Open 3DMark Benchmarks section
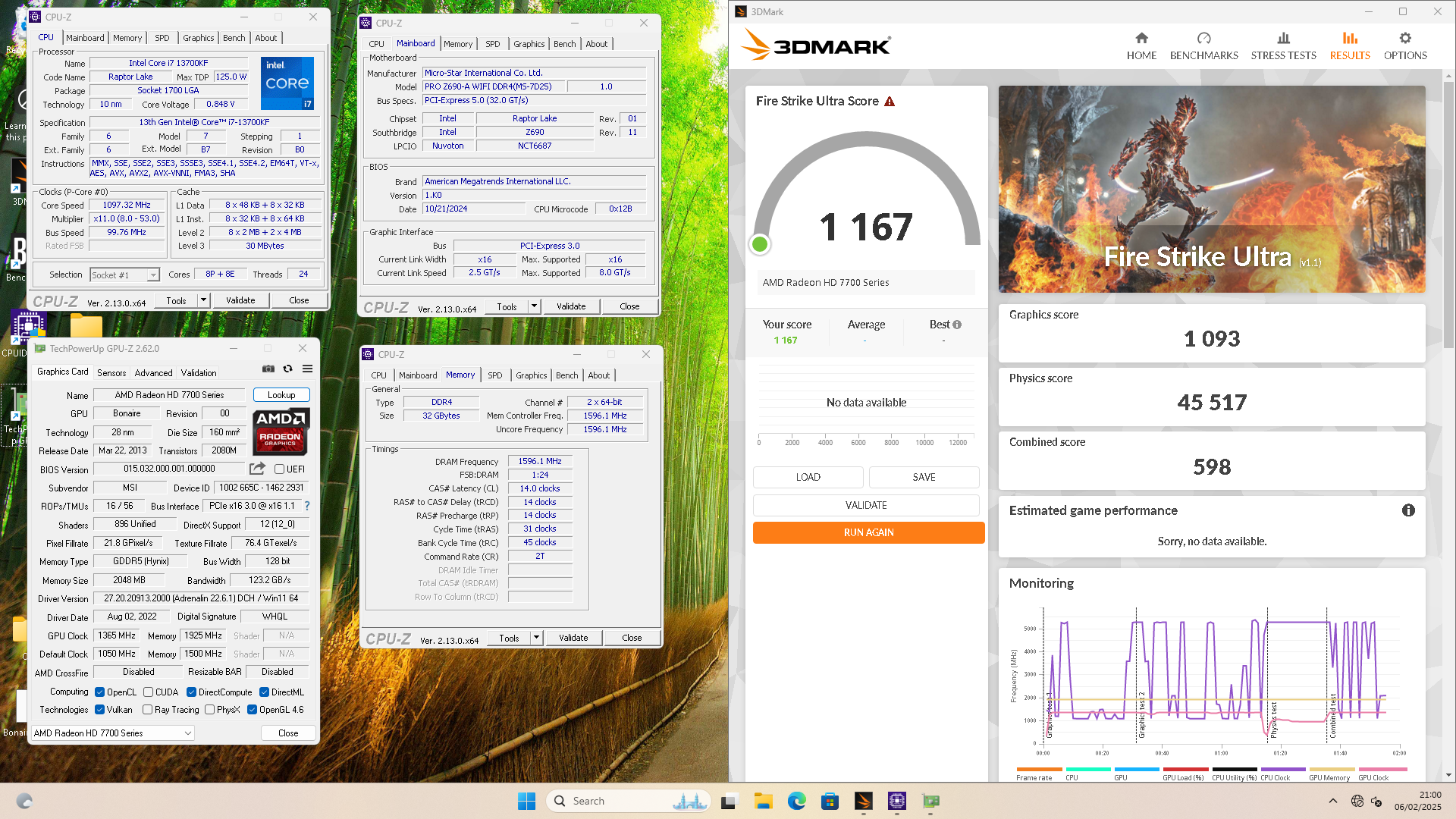Screen dimensions: 1456x819 pyautogui.click(x=1203, y=45)
